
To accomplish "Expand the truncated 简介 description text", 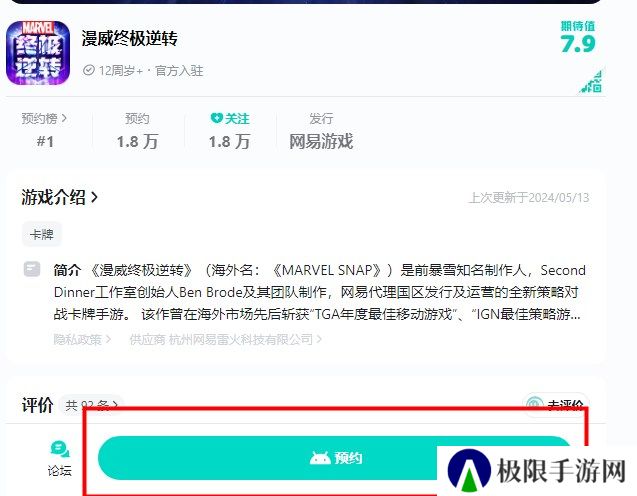I will point(320,292).
